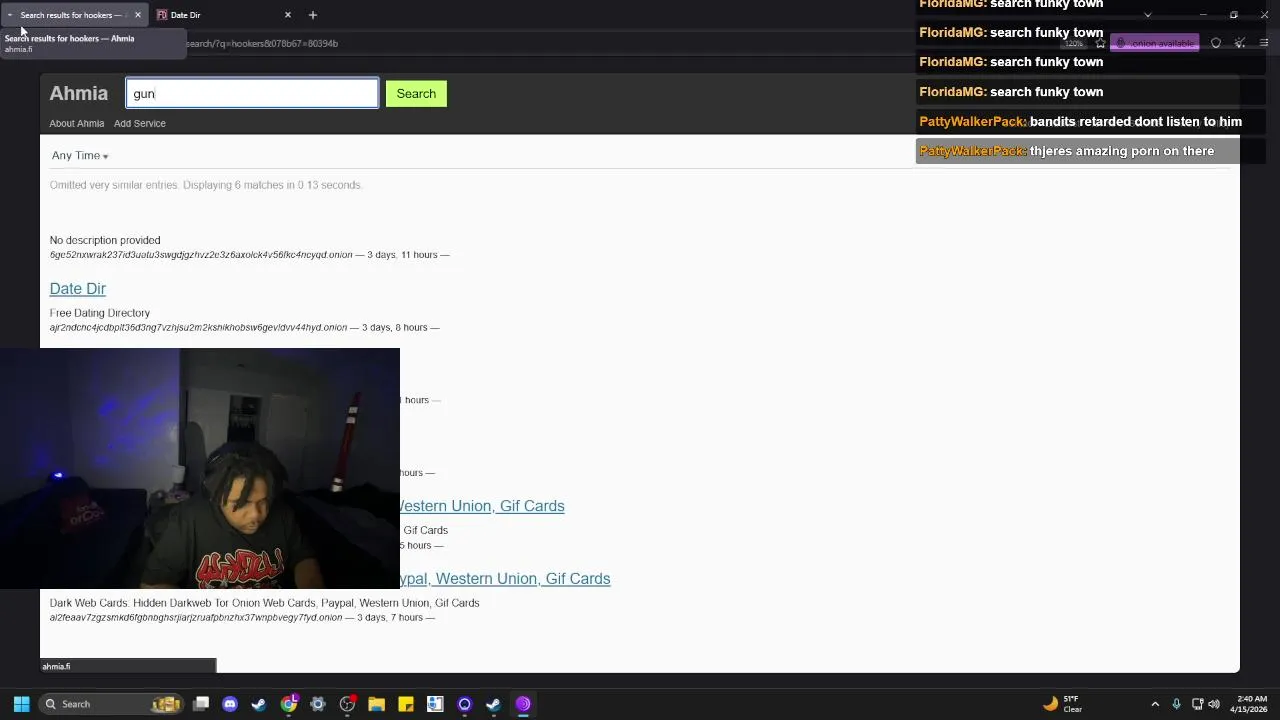The width and height of the screenshot is (1280, 720).
Task: Open the network icon in system tray
Action: click(x=1197, y=704)
